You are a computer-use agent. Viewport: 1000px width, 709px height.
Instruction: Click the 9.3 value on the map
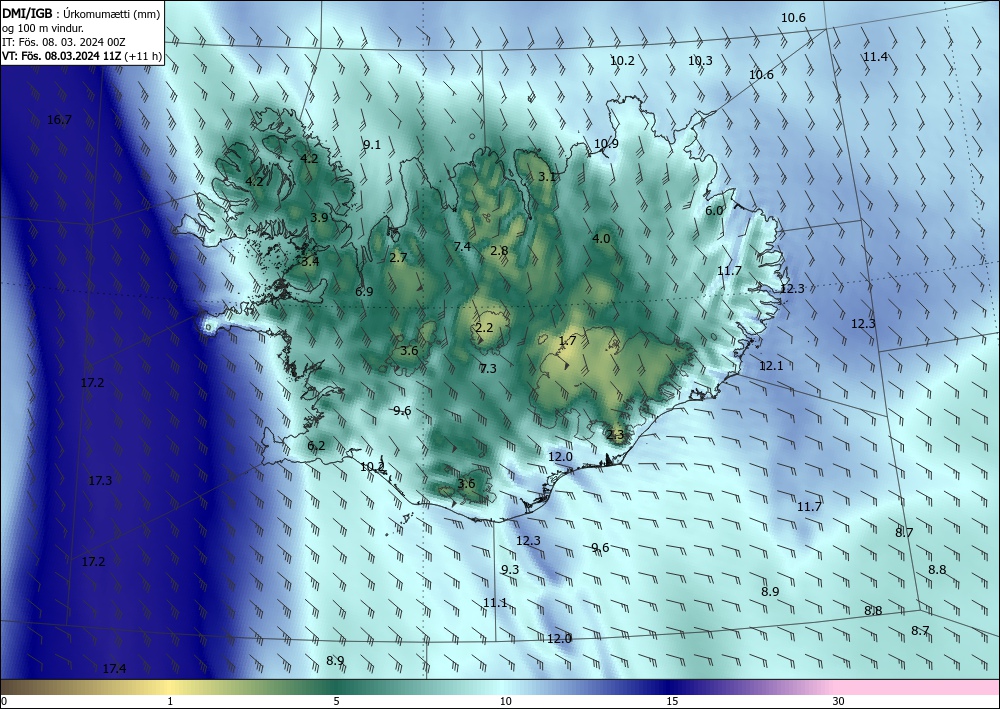(510, 570)
